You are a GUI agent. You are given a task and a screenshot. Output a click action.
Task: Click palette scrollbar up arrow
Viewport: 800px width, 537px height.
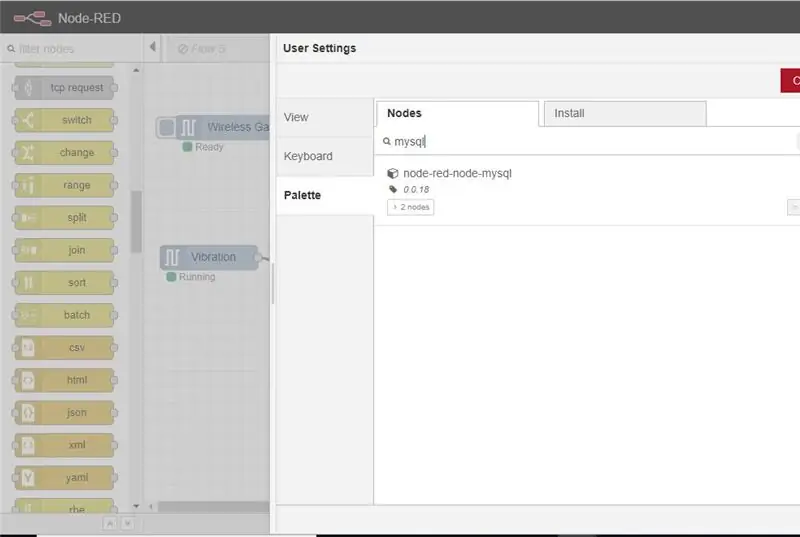pyautogui.click(x=136, y=70)
